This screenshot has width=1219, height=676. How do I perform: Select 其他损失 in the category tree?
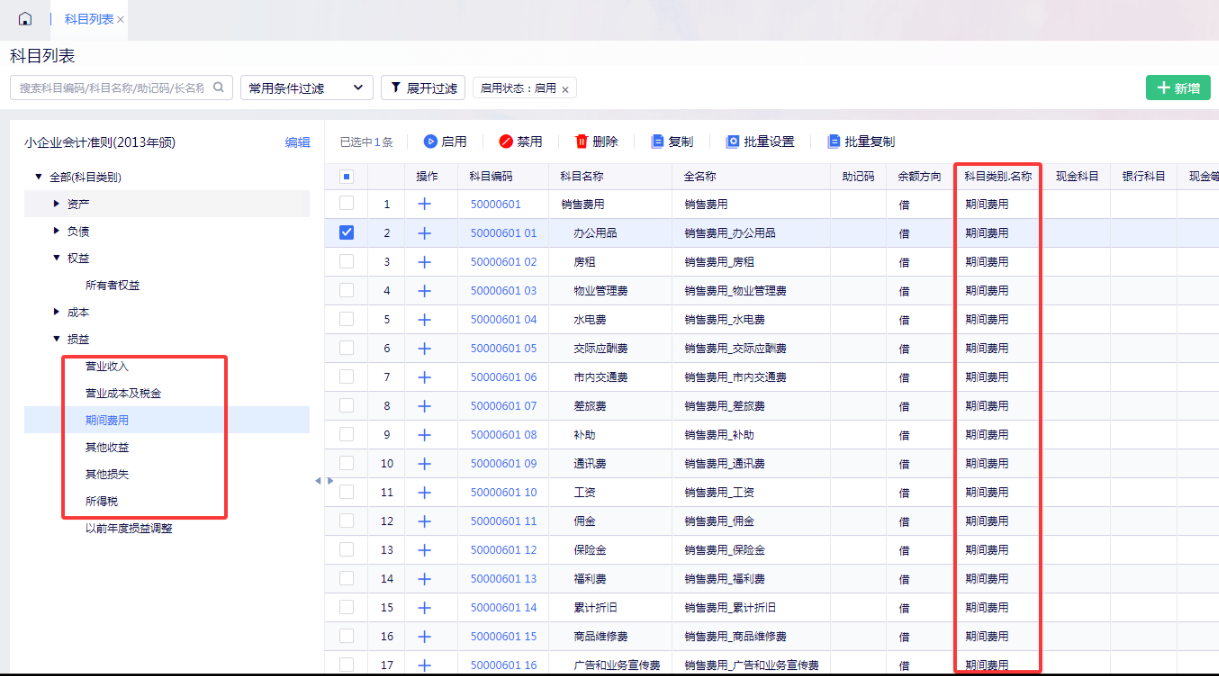click(x=107, y=474)
